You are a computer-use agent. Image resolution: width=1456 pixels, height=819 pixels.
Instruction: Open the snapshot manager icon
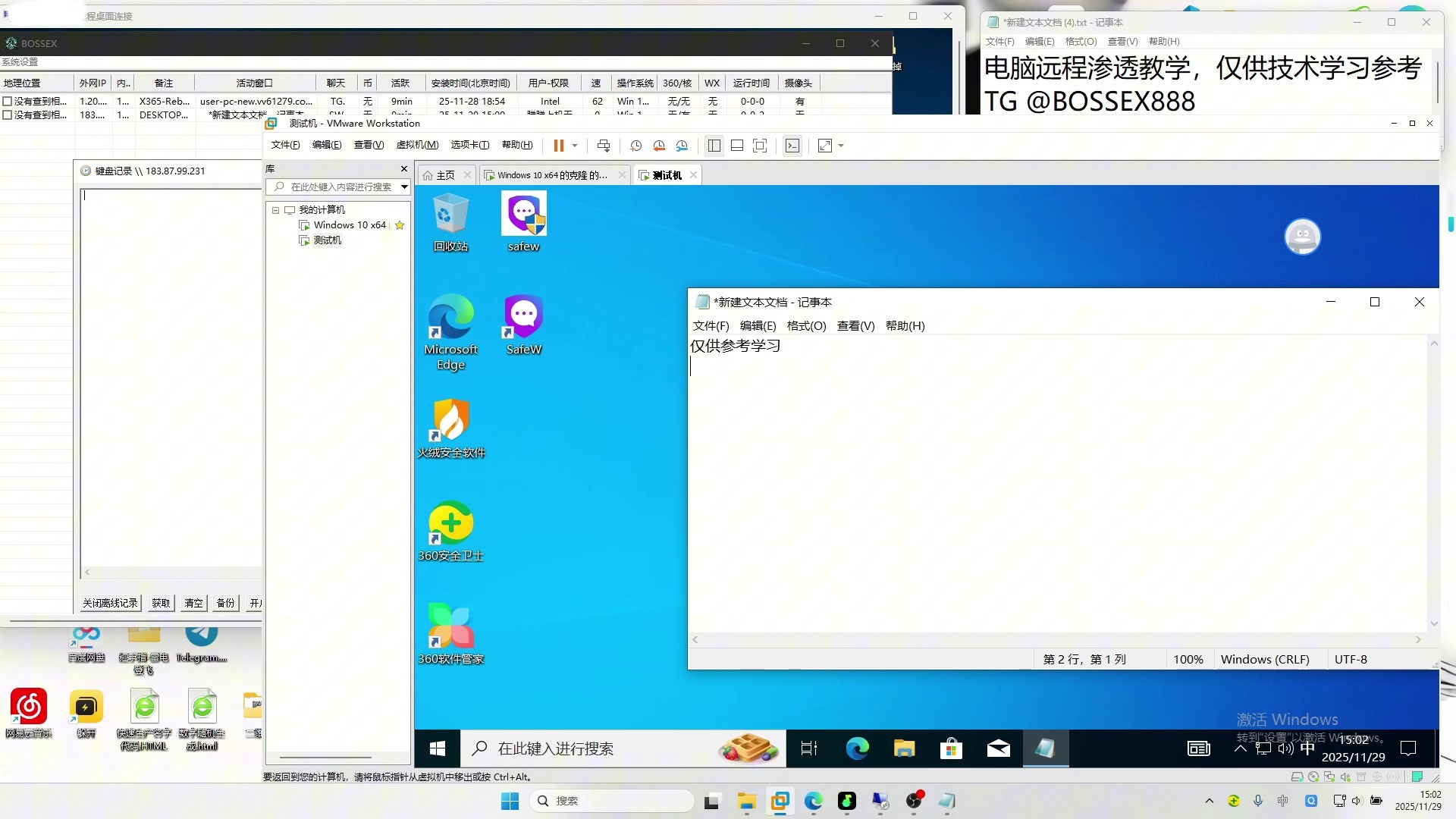682,146
